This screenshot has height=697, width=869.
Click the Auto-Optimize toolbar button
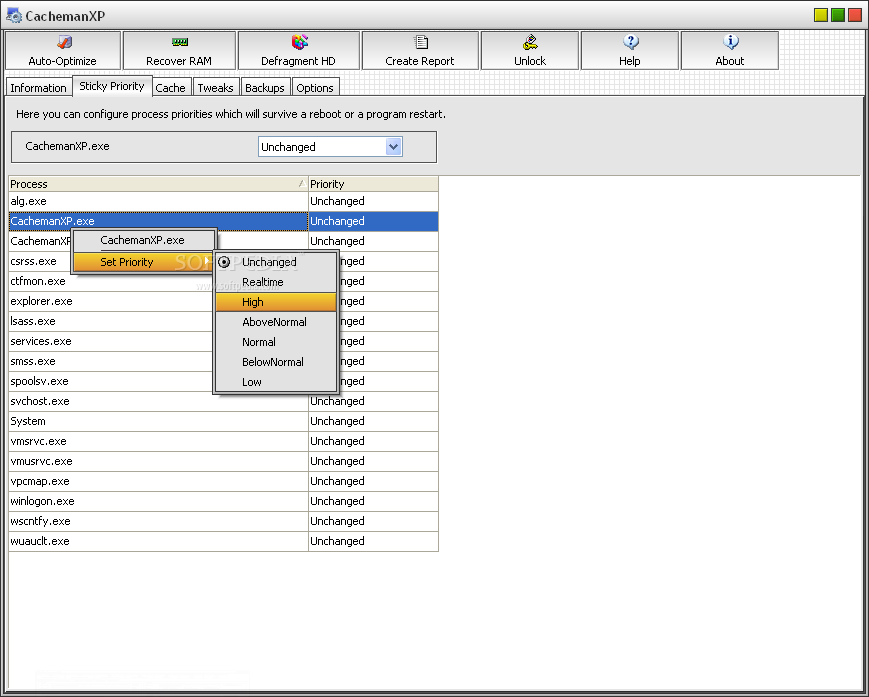tap(63, 50)
